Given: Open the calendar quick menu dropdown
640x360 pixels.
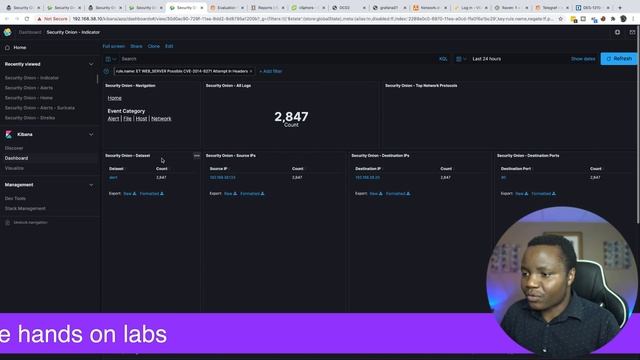Looking at the screenshot, I should tap(461, 59).
